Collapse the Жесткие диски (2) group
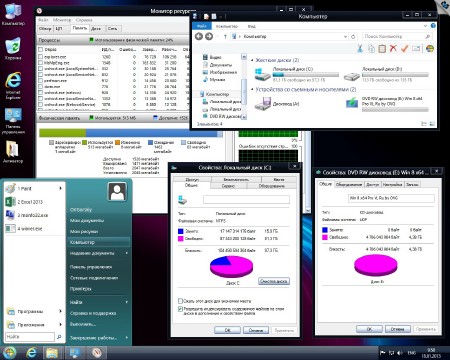Viewport: 450px width, 360px height. point(252,60)
